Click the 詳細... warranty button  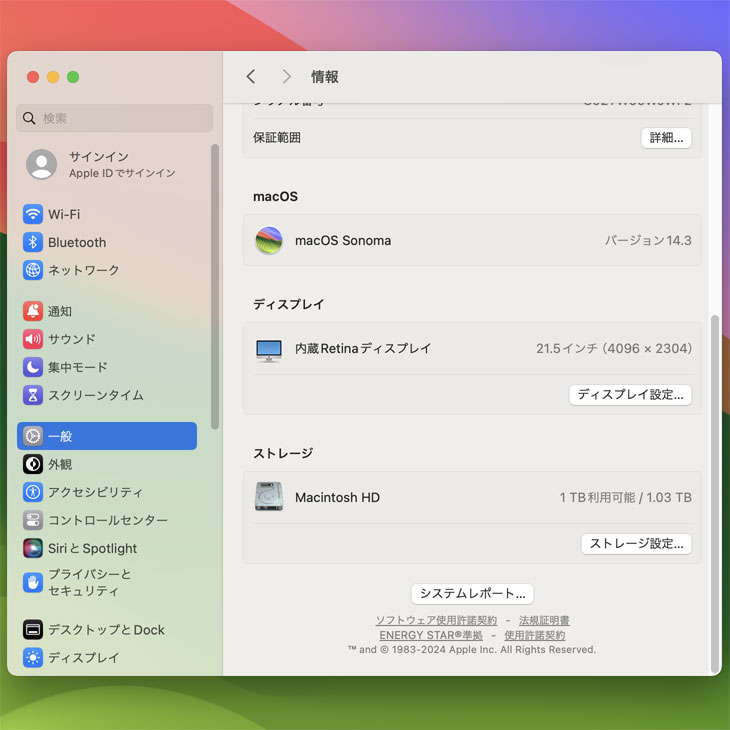(666, 138)
